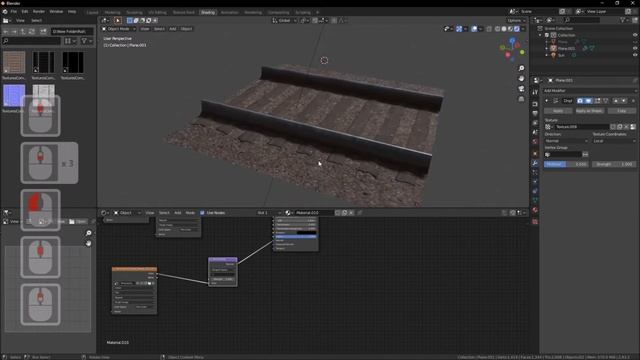Switch to the Animation workspace tab
This screenshot has width=640, height=360.
tap(229, 13)
